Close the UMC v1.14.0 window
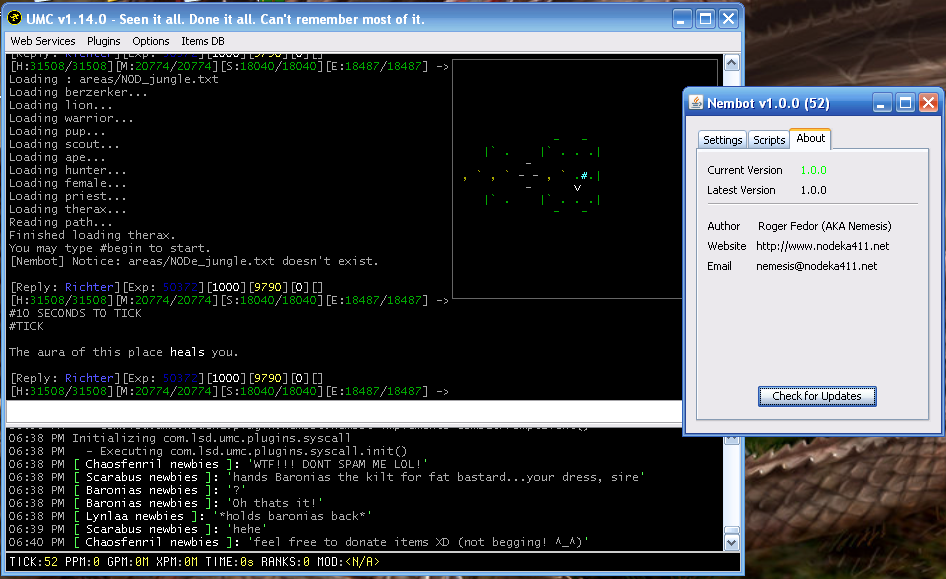Screen dimensions: 946x579 tap(729, 19)
